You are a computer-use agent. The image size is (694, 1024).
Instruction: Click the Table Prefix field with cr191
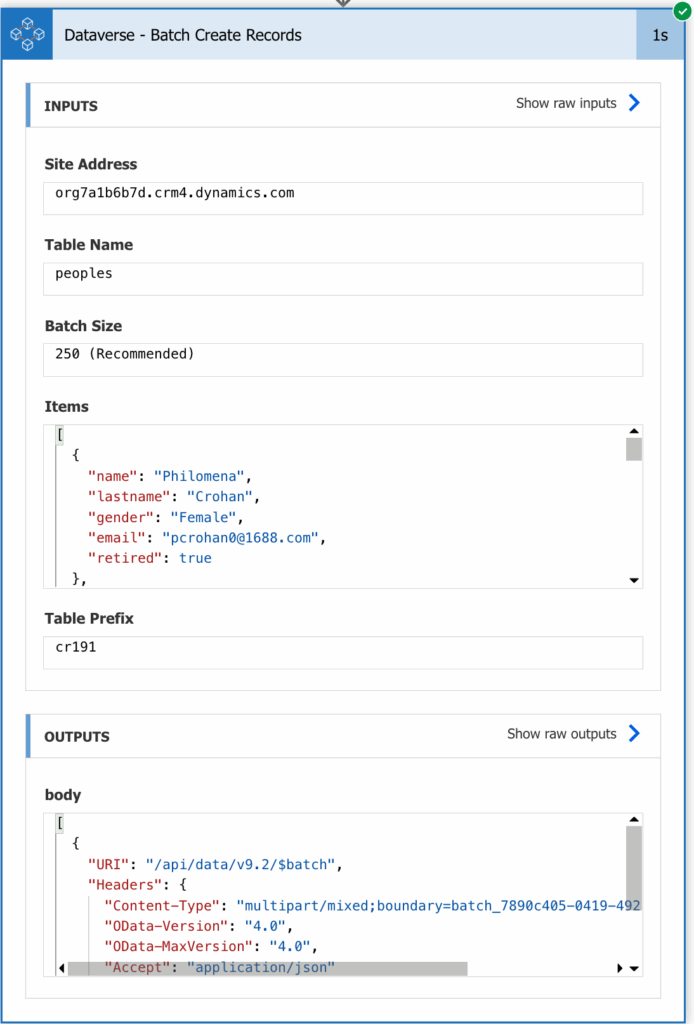pyautogui.click(x=343, y=652)
